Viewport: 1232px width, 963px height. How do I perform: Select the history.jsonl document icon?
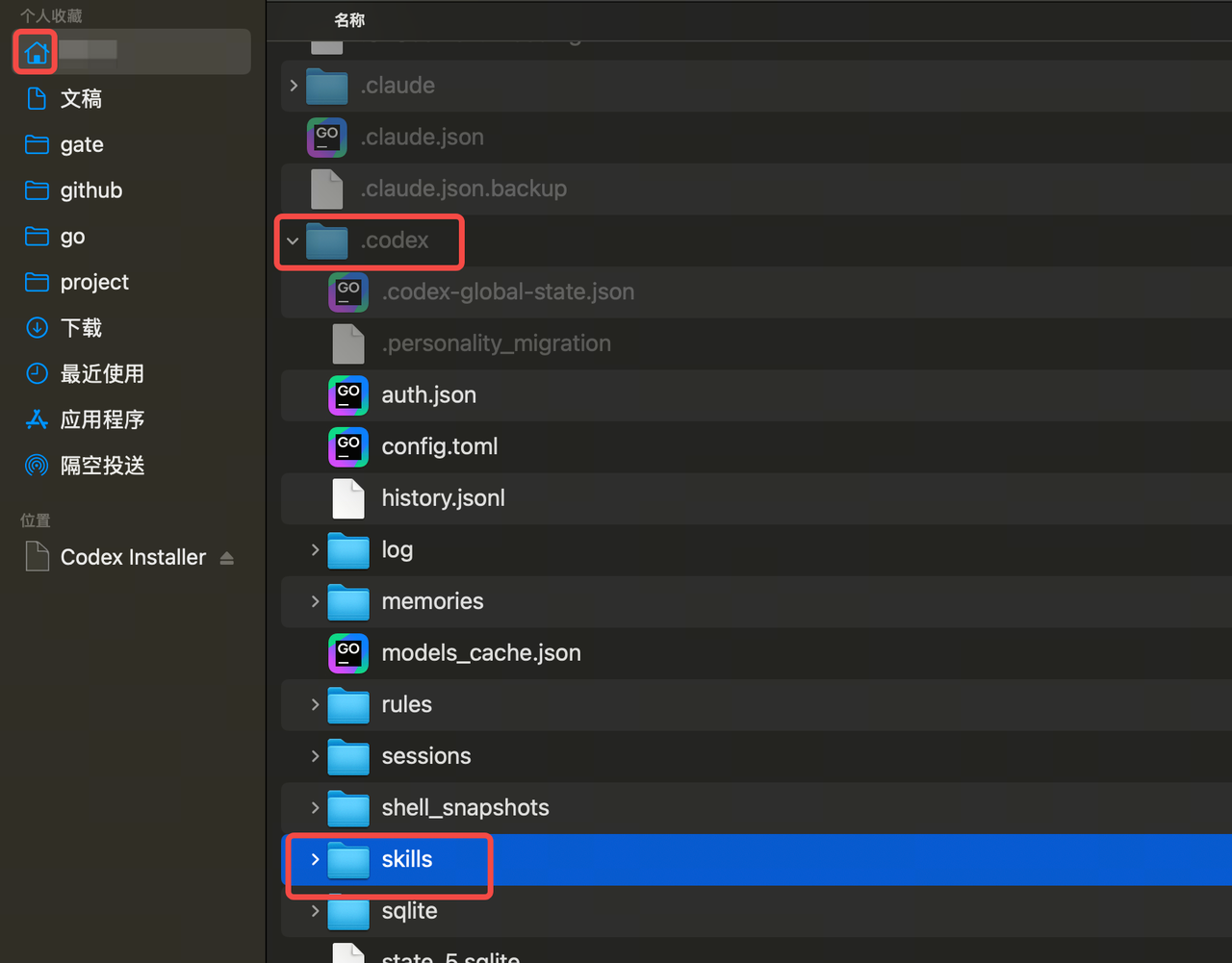click(347, 498)
